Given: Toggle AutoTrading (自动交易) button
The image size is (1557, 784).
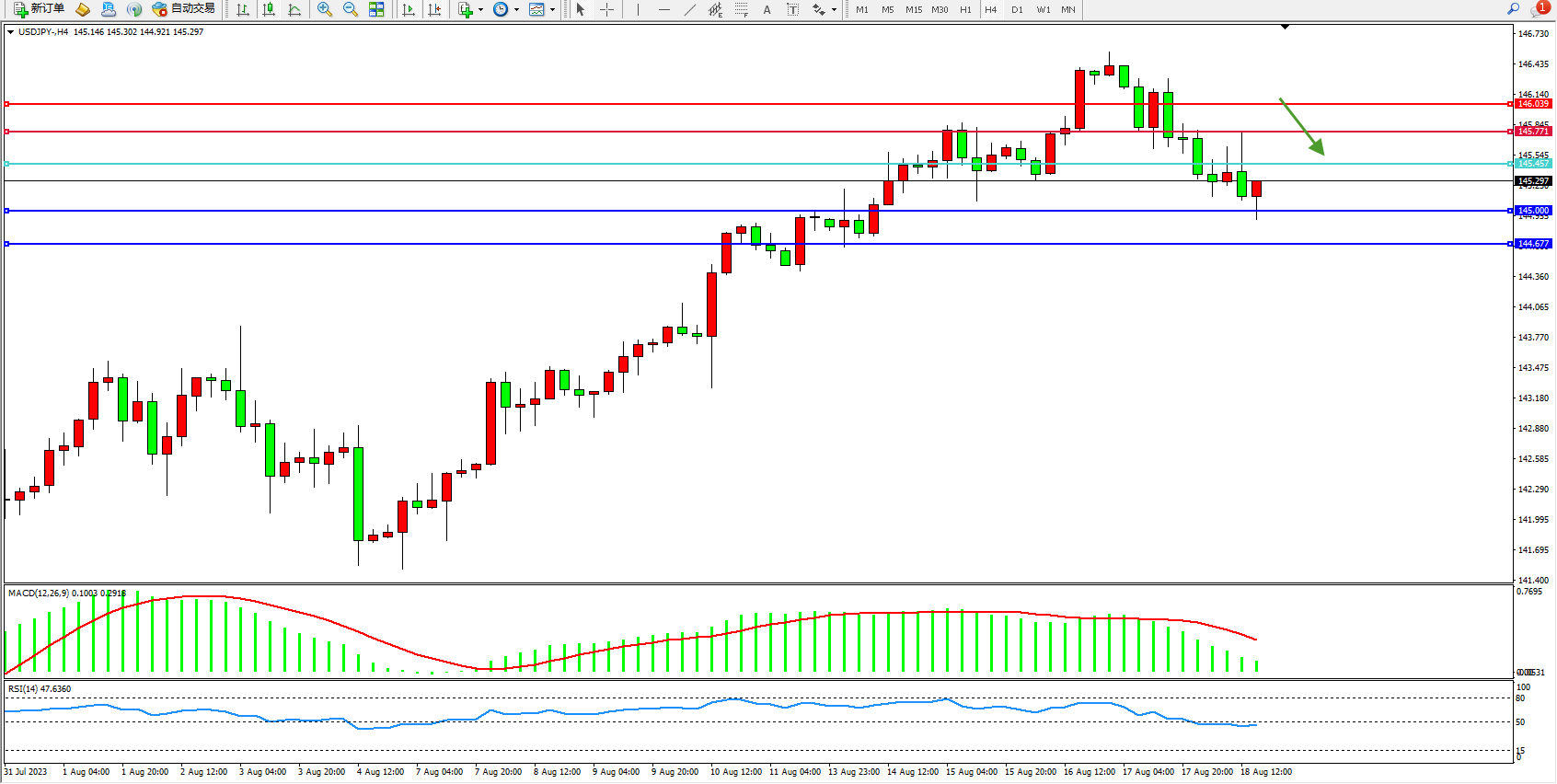Looking at the screenshot, I should tap(184, 9).
